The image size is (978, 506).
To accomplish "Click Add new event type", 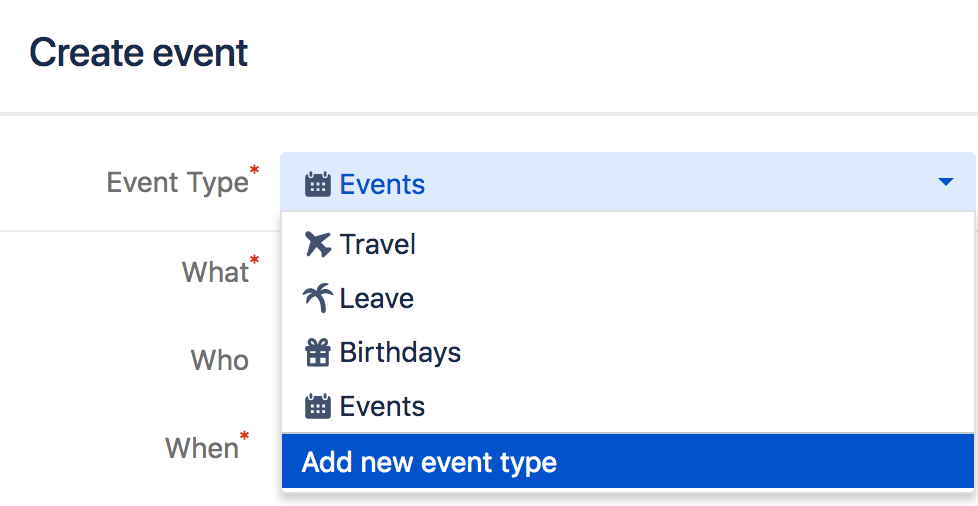I will (x=627, y=462).
